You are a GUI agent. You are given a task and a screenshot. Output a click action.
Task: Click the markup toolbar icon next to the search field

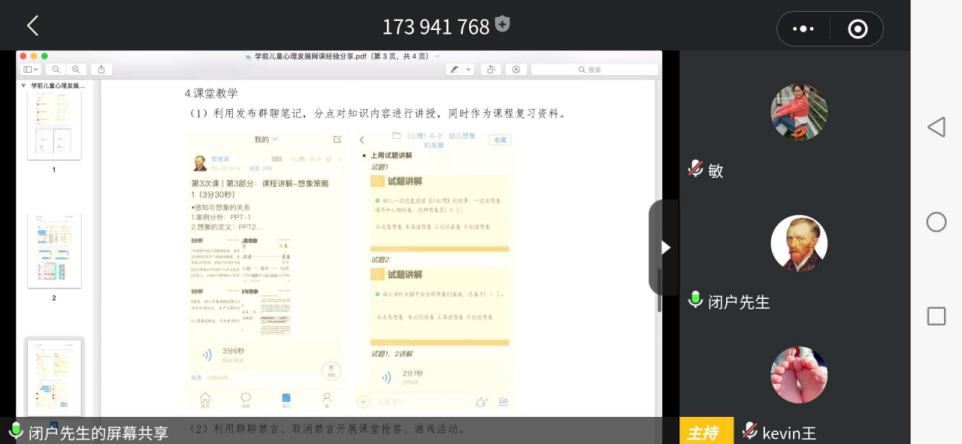coord(515,69)
